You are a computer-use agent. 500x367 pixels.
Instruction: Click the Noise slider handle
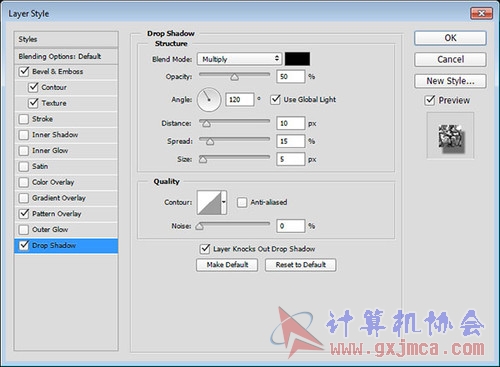click(x=199, y=226)
